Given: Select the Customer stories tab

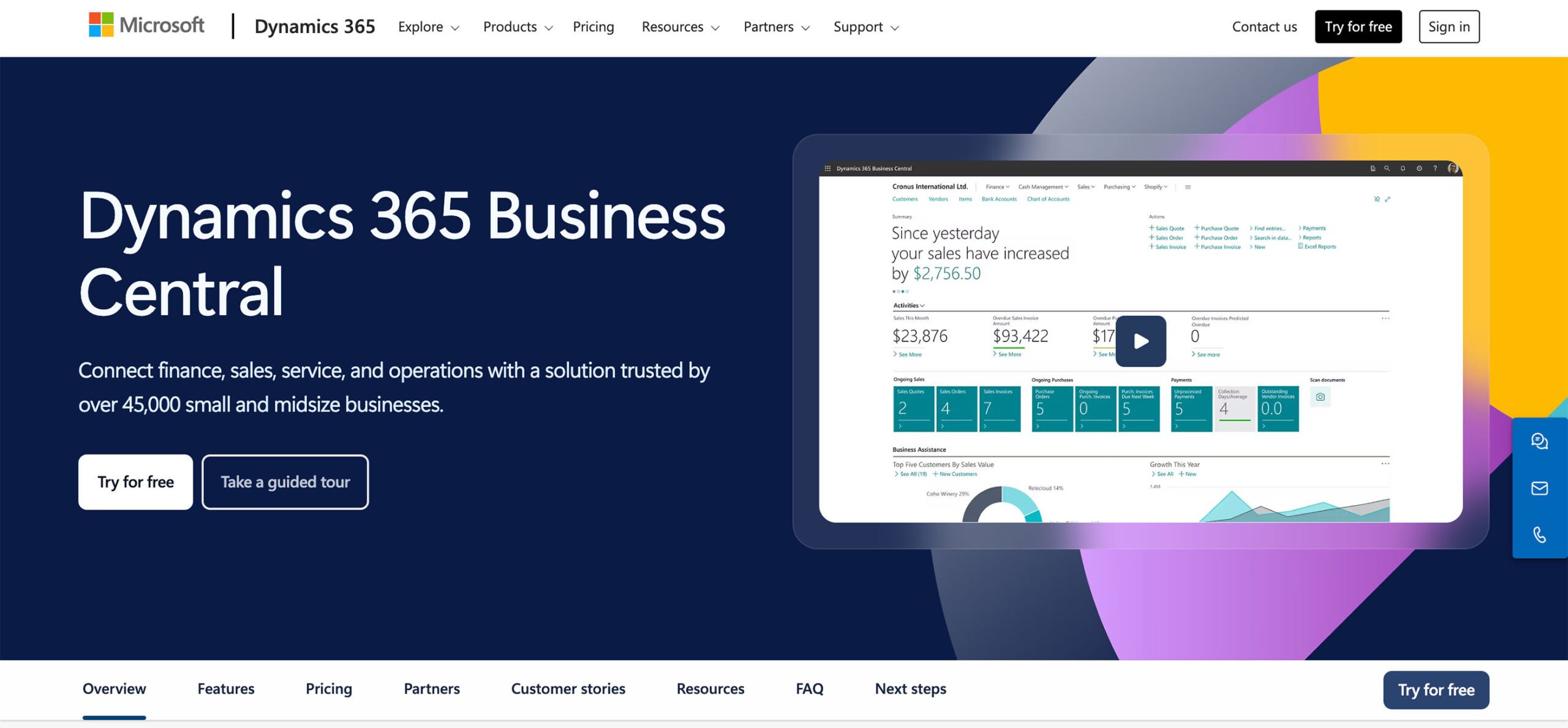Looking at the screenshot, I should point(568,689).
